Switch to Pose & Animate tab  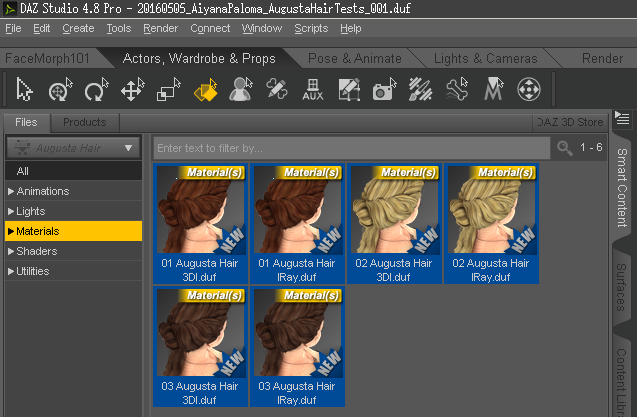click(355, 59)
